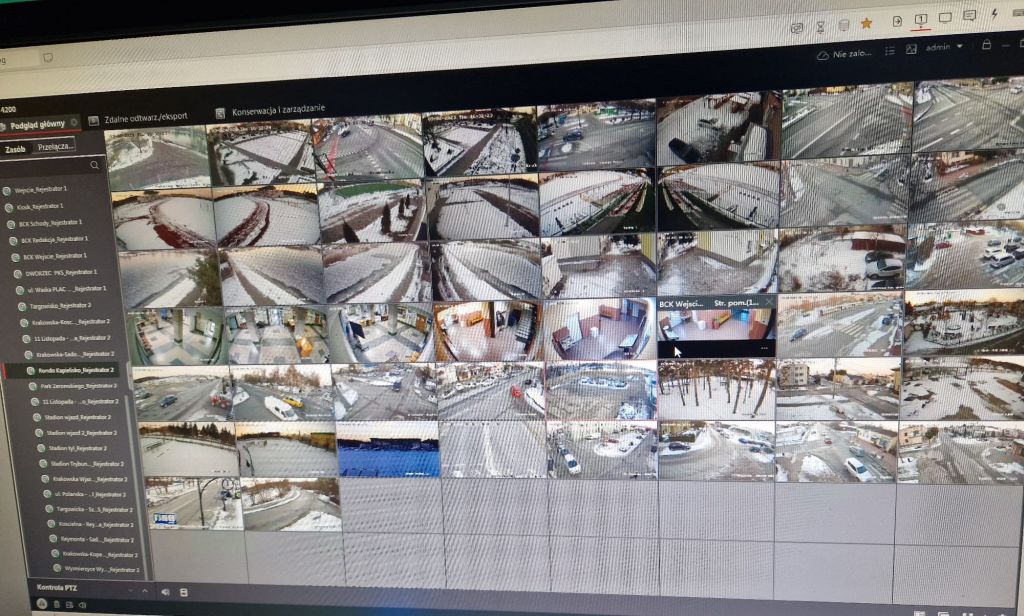
Task: Click the storage icon beside the speaker
Action: pos(184,592)
